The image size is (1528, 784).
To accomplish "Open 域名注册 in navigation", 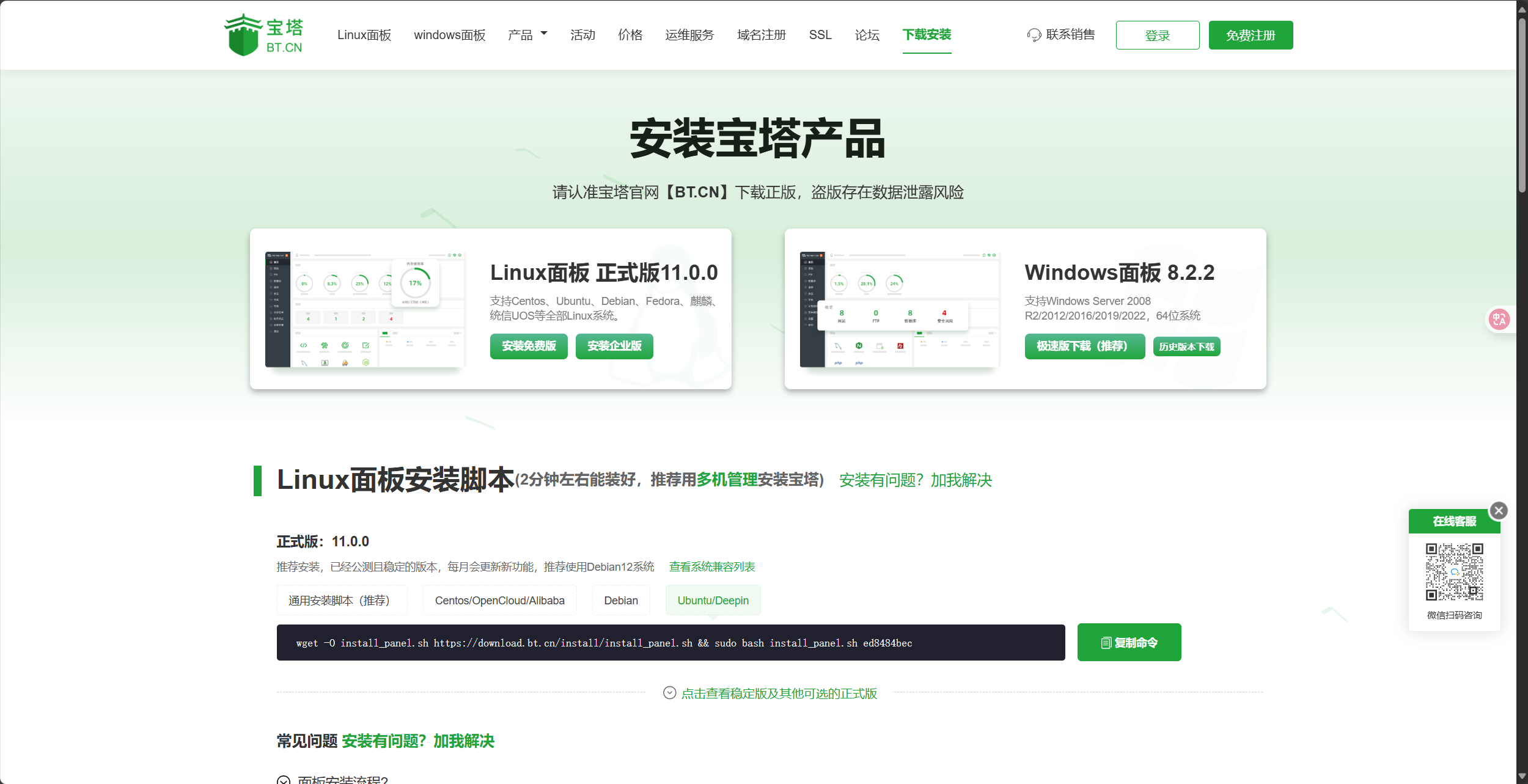I will click(762, 35).
